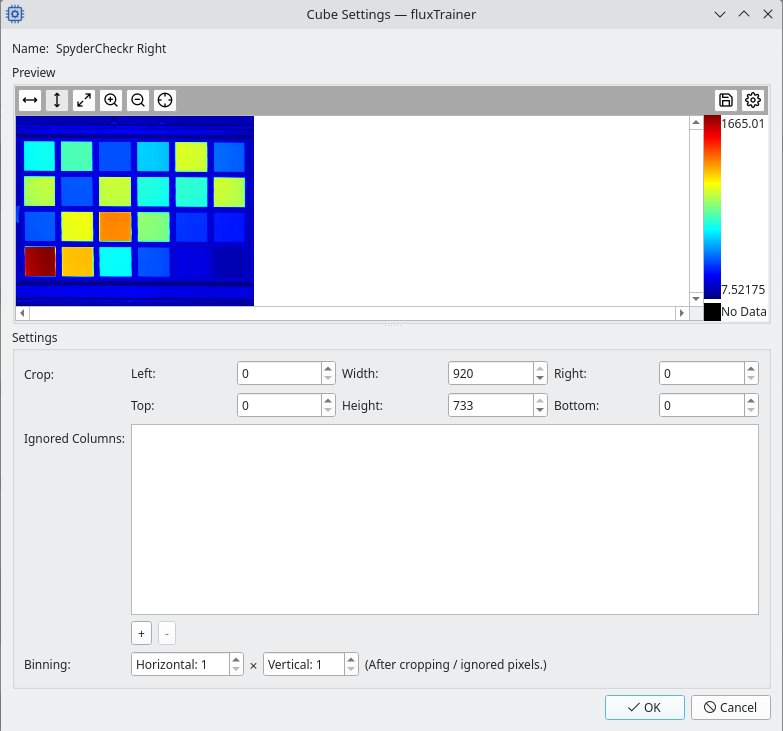
Task: Click the fit-to-width horizontal arrow icon
Action: [x=30, y=100]
